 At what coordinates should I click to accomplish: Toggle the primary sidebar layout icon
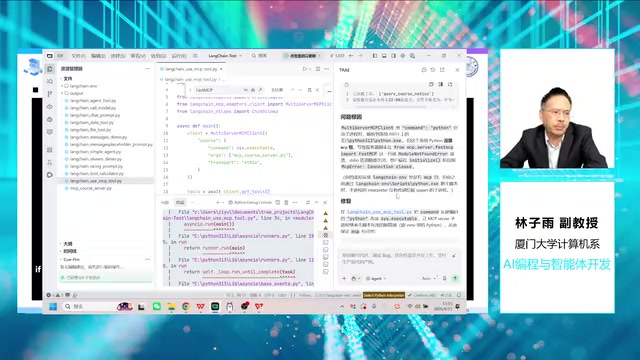pyautogui.click(x=375, y=56)
